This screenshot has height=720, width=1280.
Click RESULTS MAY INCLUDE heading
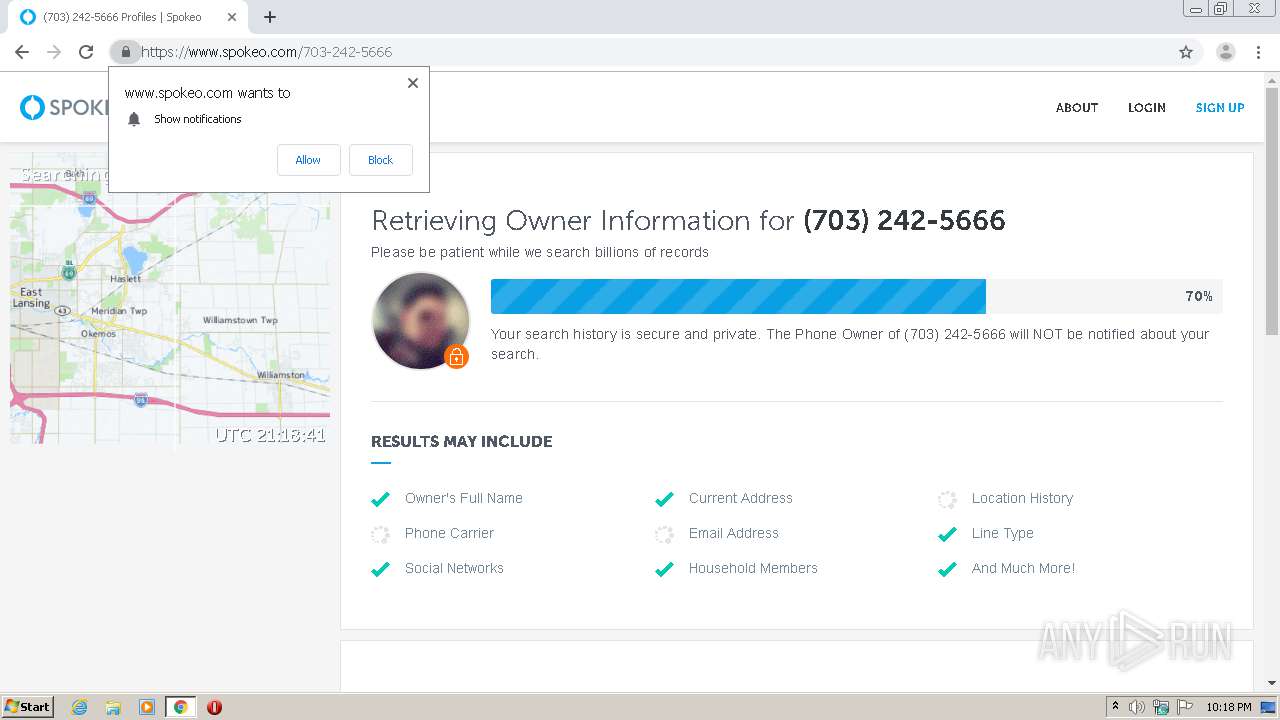(x=461, y=441)
